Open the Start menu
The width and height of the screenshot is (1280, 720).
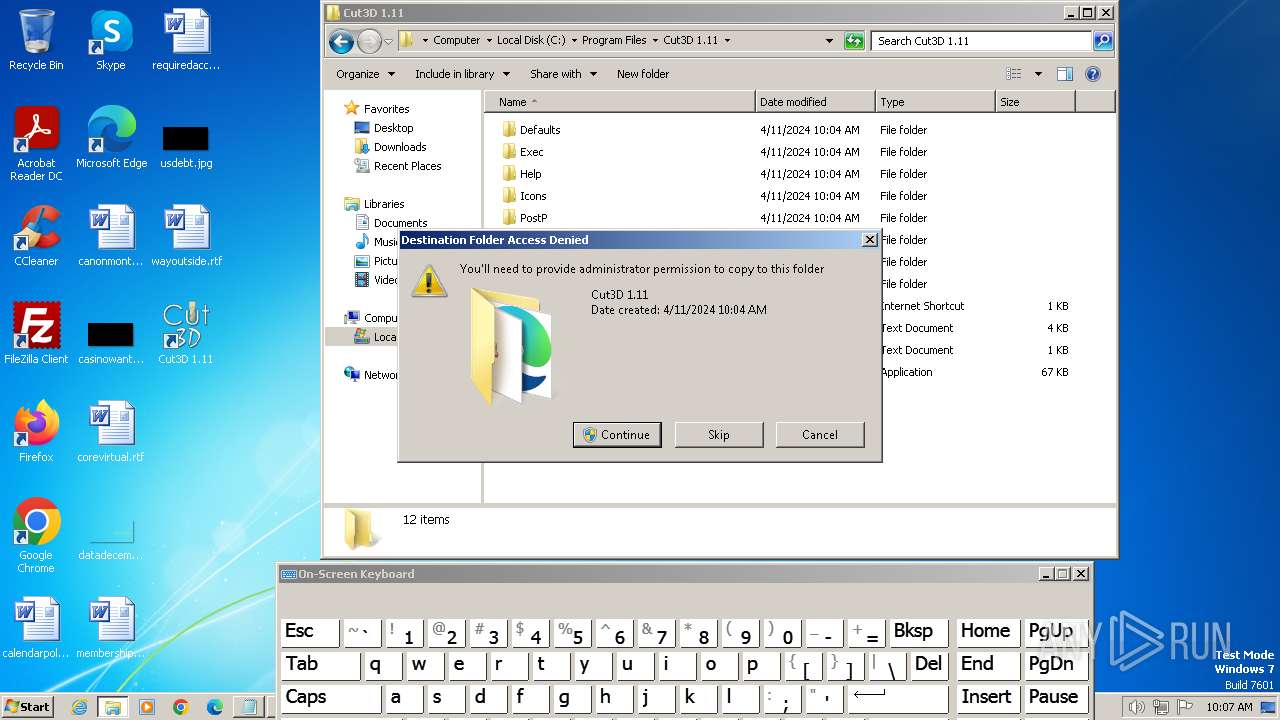pos(27,707)
